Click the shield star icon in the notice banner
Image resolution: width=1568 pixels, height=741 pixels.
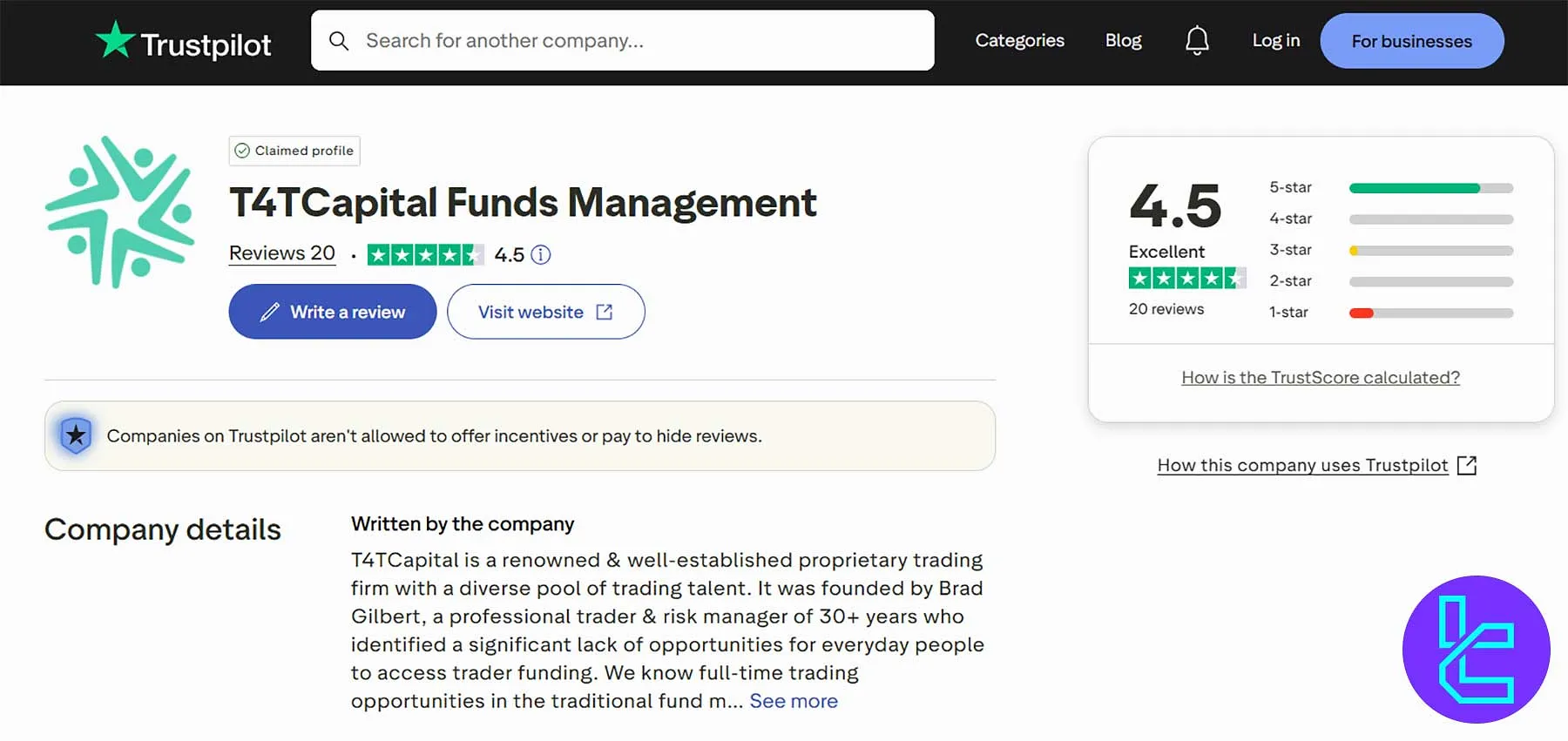click(76, 435)
